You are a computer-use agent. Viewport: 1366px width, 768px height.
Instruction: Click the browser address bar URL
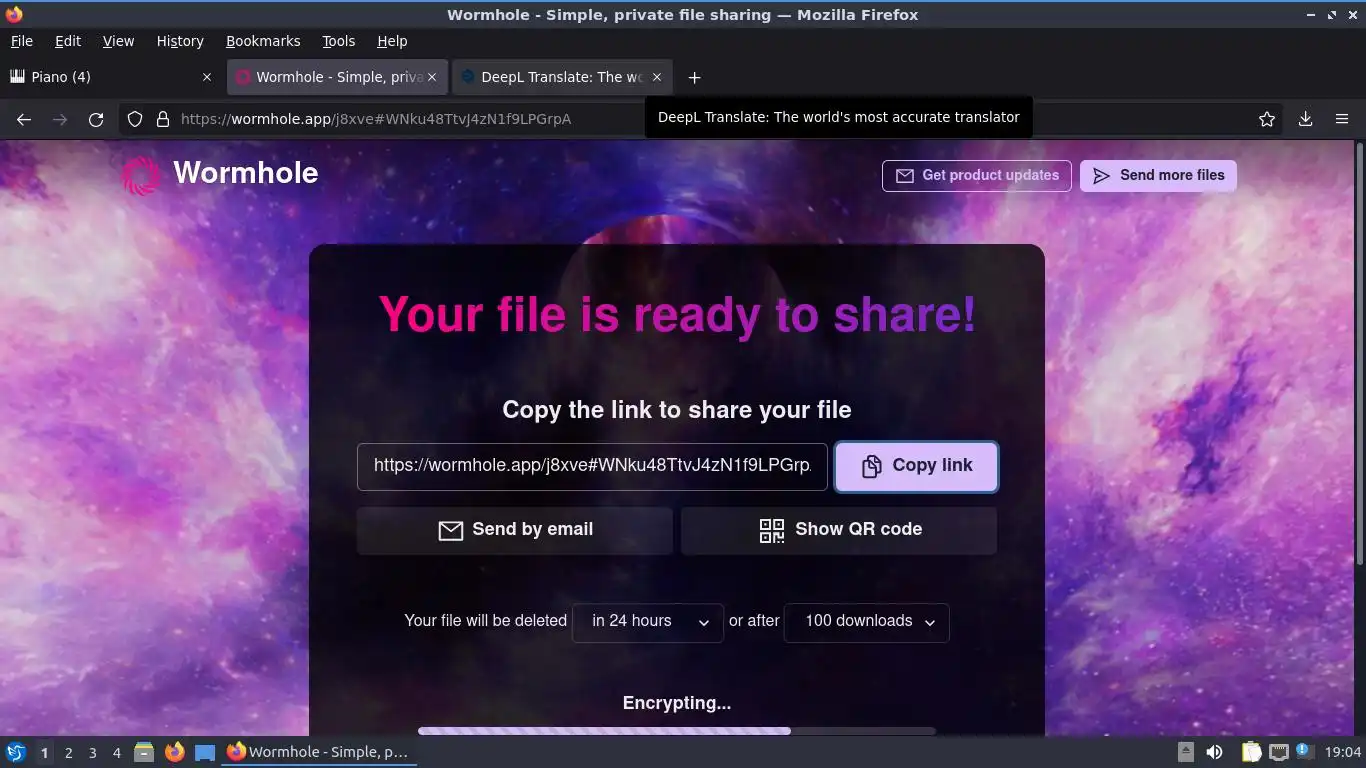[376, 119]
